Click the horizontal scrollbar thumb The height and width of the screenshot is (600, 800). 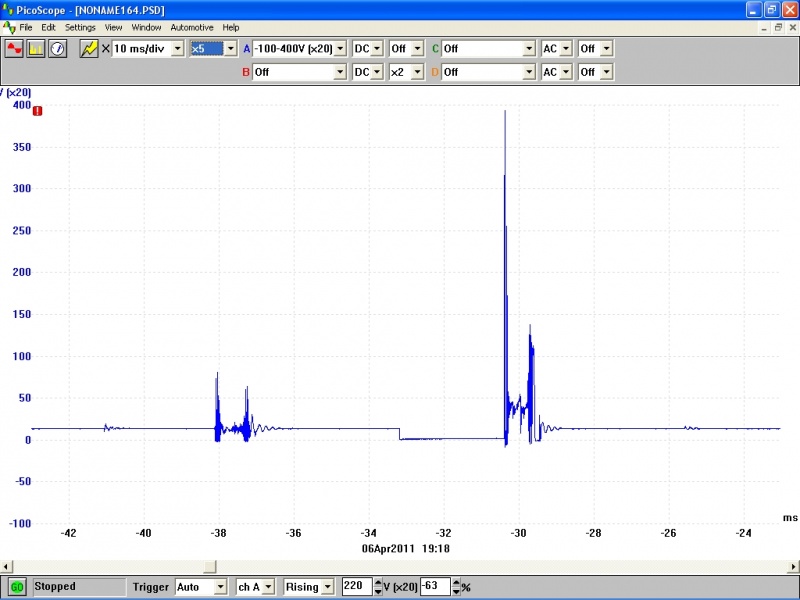(x=210, y=565)
